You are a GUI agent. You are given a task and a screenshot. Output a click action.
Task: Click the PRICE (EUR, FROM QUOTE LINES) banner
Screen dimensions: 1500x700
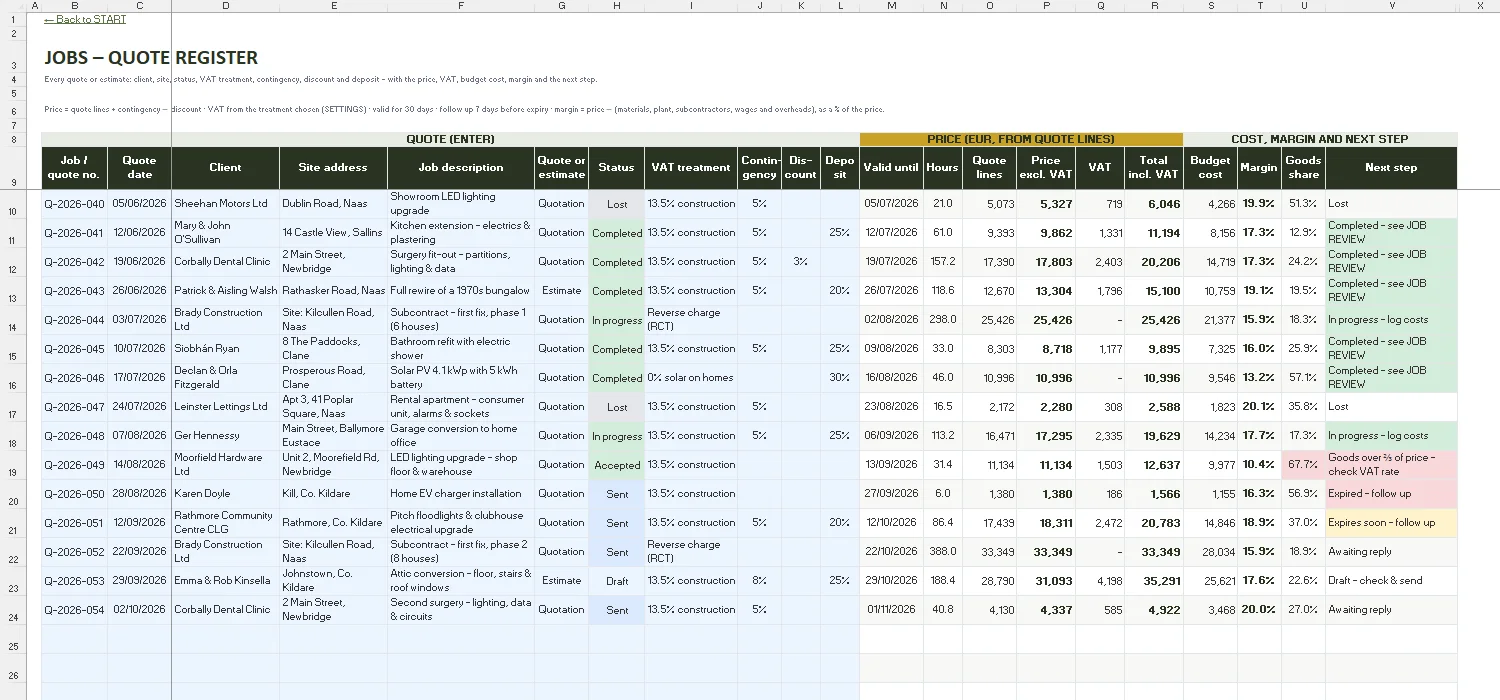tap(1021, 139)
